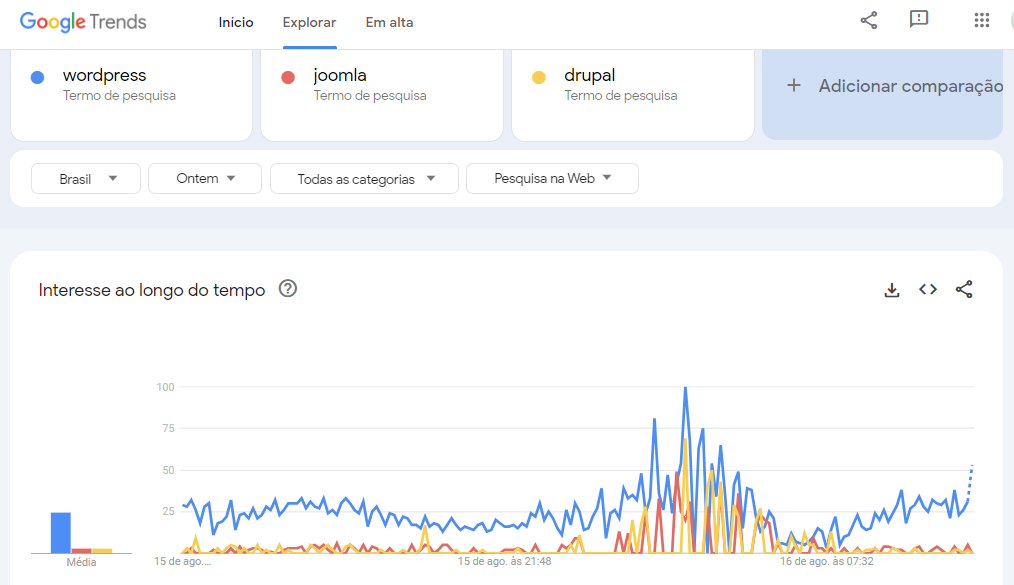Open the embed code for the chart
This screenshot has width=1014, height=585.
click(927, 289)
